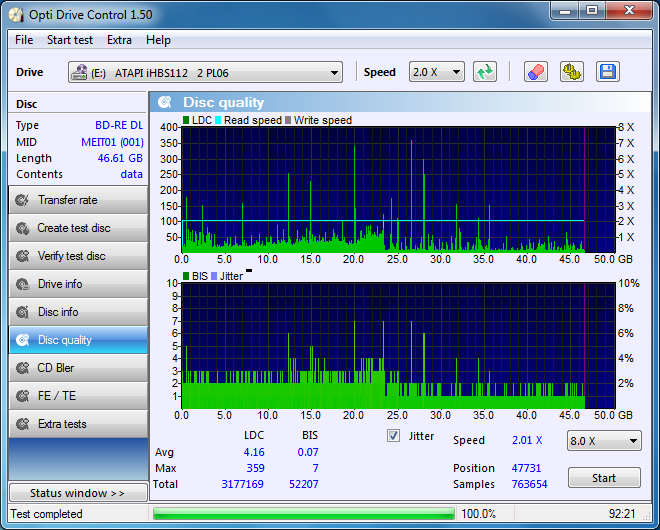
Task: Expand the Status window
Action: (78, 493)
